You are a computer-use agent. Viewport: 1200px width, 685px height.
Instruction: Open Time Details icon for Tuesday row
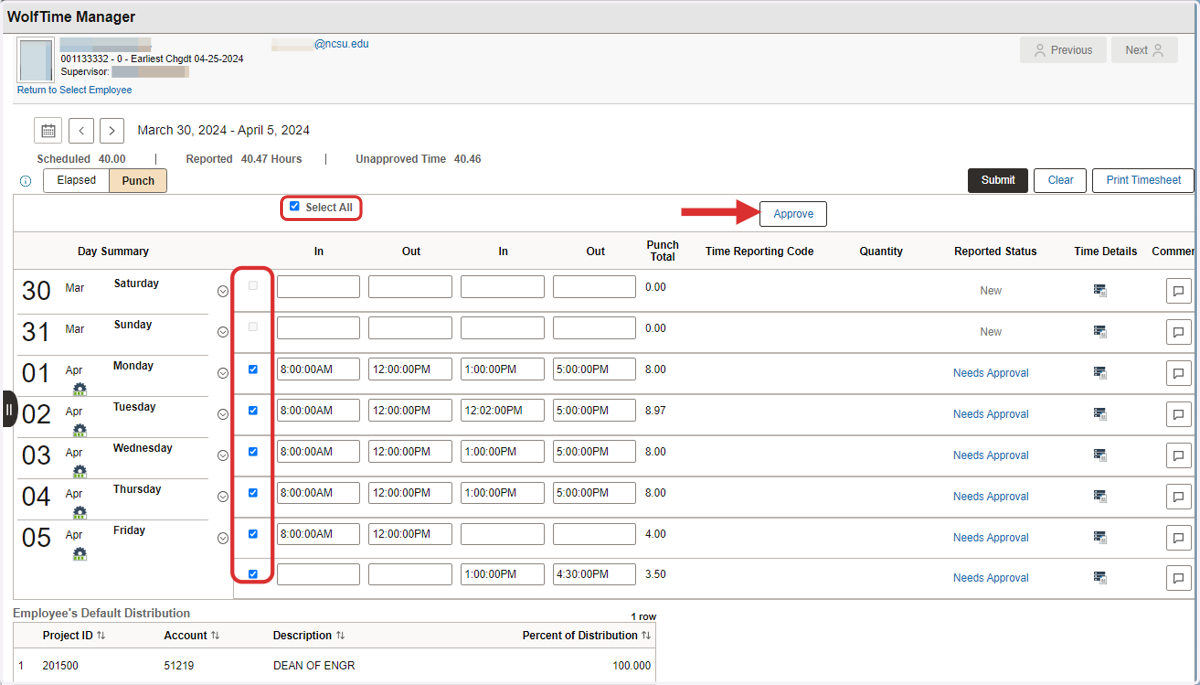1100,414
